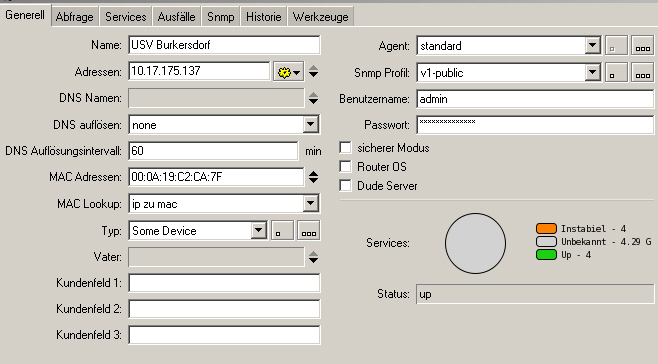The image size is (658, 364).
Task: Click the up/down arrows beside DNS Namen
Action: click(x=313, y=98)
